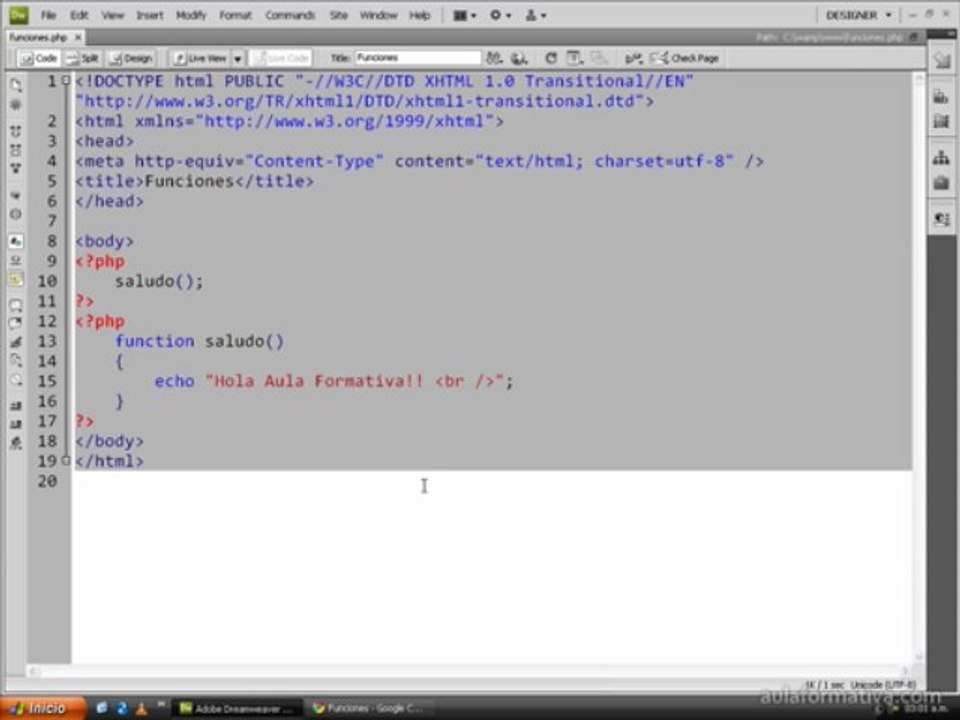Switch to Design view
This screenshot has width=960, height=720.
pyautogui.click(x=131, y=58)
